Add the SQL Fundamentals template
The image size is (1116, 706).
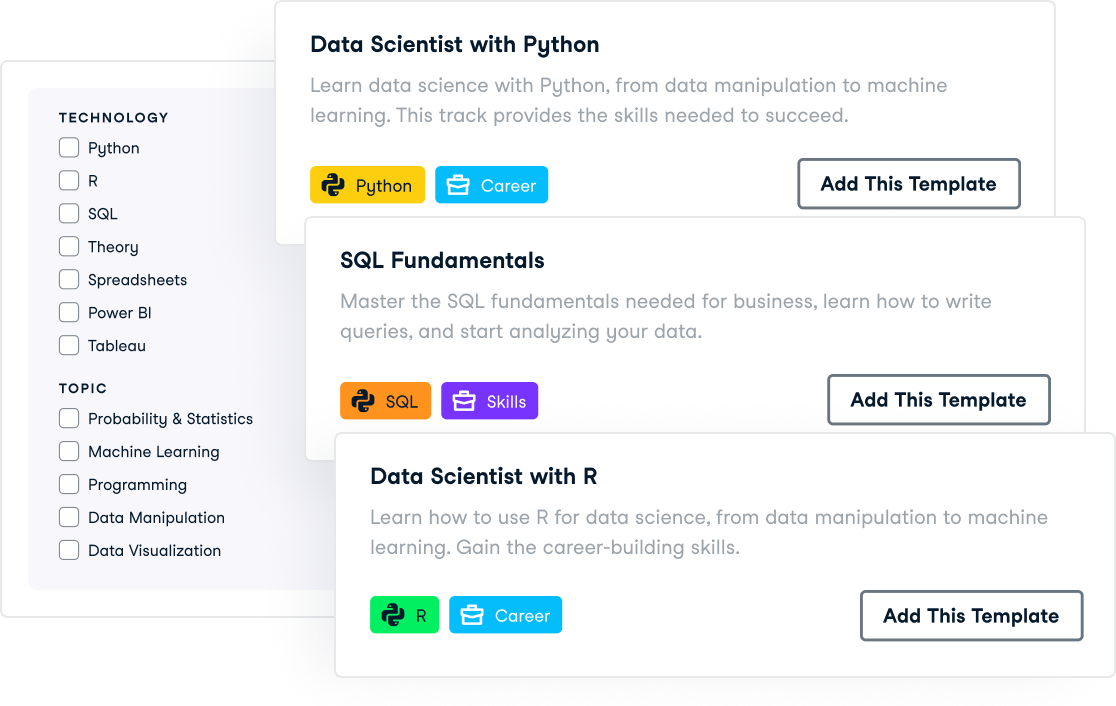point(938,399)
